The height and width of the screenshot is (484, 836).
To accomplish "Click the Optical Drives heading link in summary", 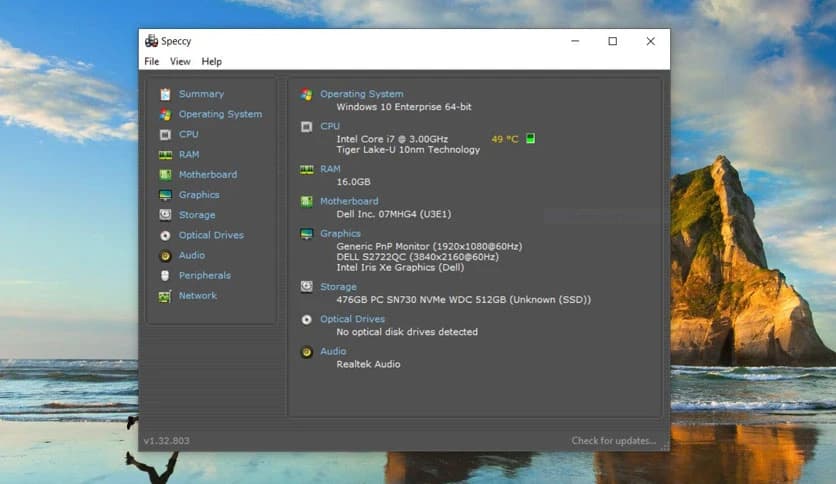I will 352,319.
